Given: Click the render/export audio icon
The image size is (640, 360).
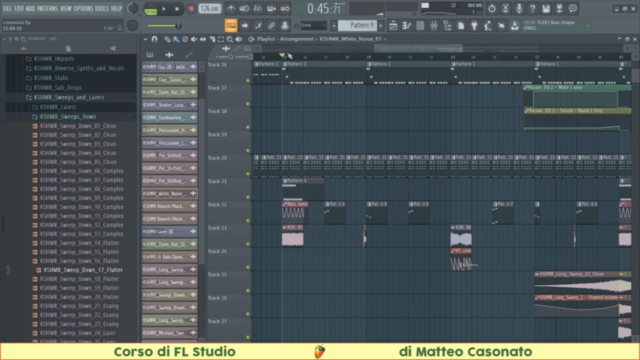Looking at the screenshot, I should point(559,9).
